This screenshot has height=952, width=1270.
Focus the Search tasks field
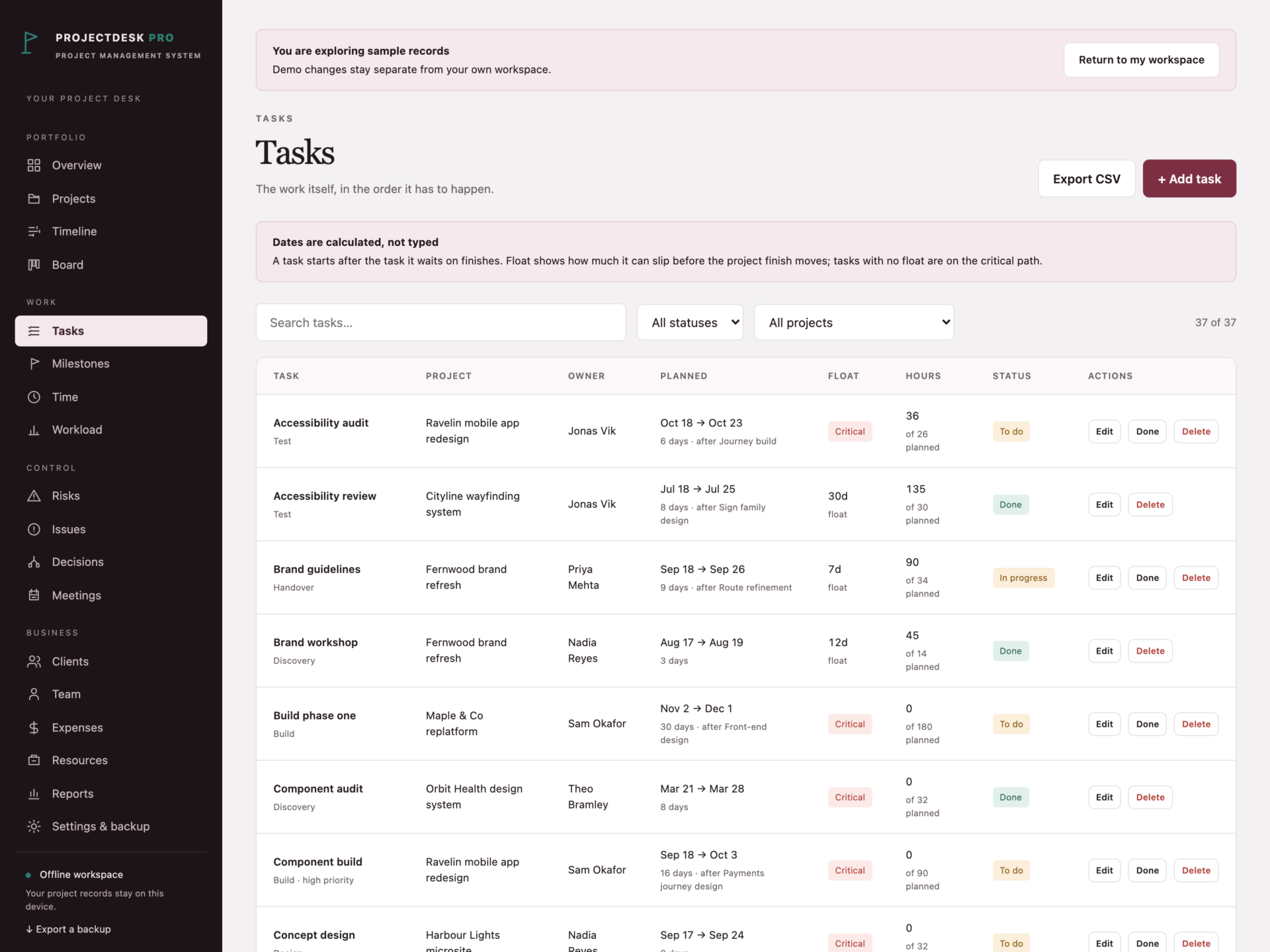[x=441, y=323]
